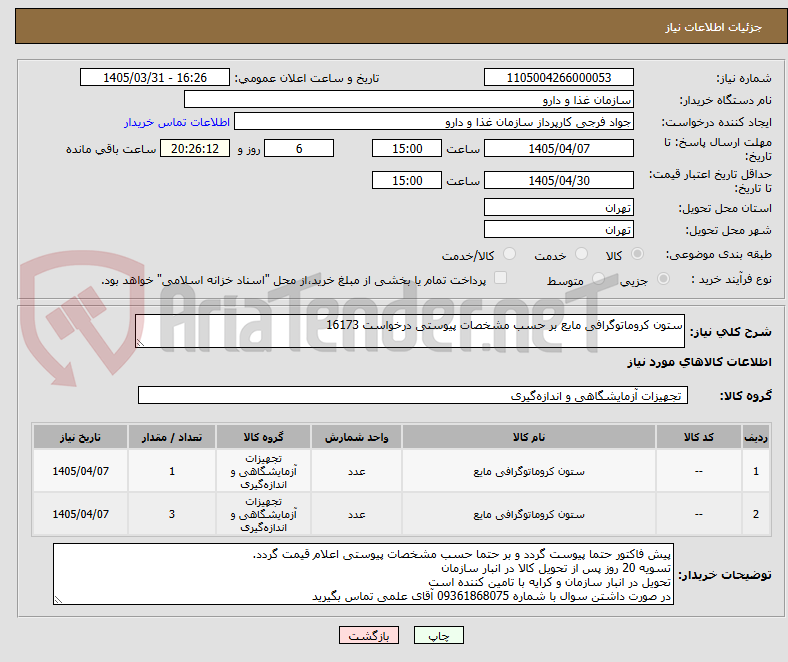This screenshot has height=662, width=788.
Task: Click the نام کالا column header
Action: point(529,437)
